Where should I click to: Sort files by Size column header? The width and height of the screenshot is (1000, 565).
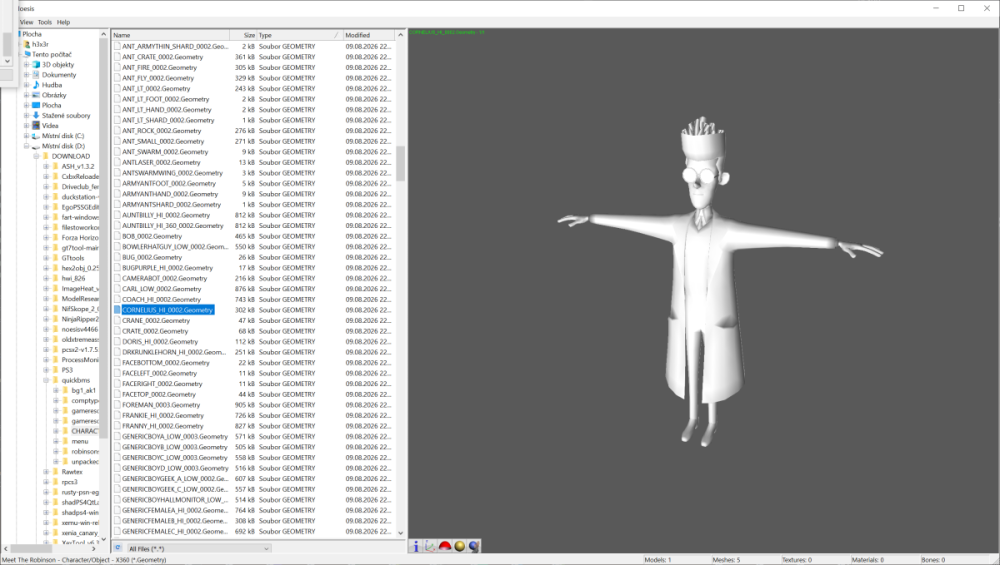pos(244,35)
